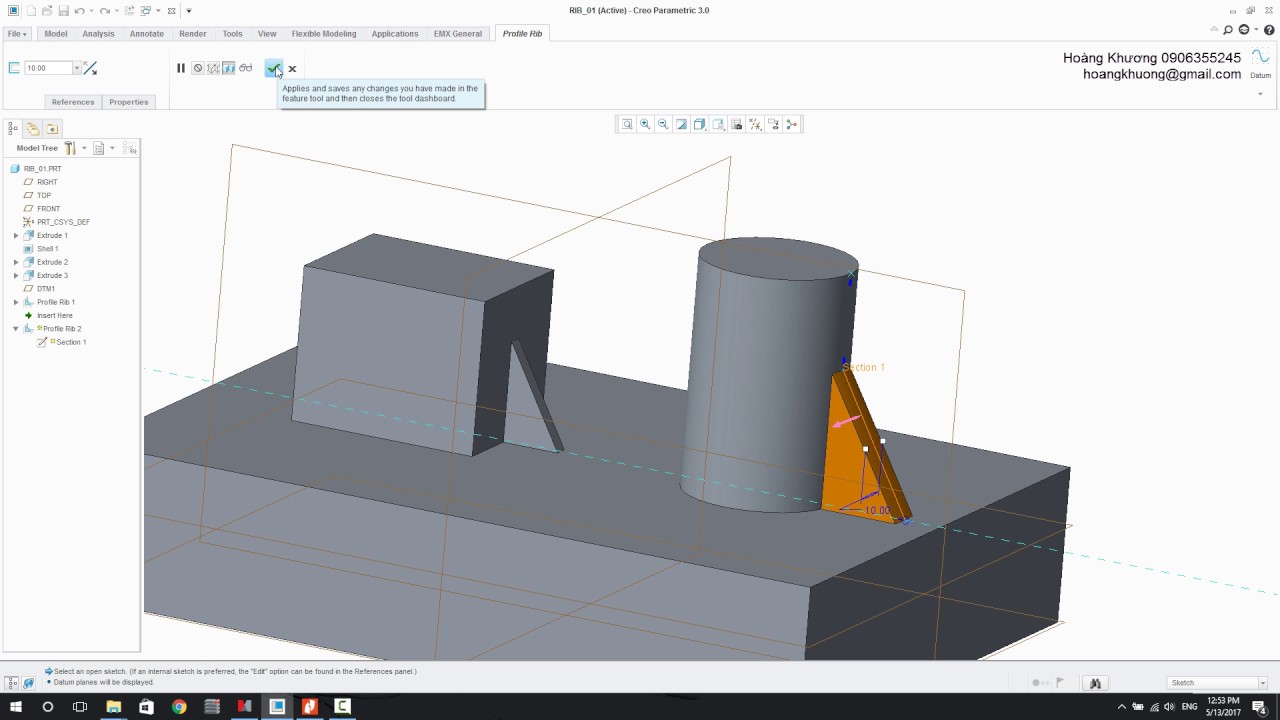Open the Windows switcher icon in toolbar
The width and height of the screenshot is (1280, 720).
pyautogui.click(x=146, y=10)
